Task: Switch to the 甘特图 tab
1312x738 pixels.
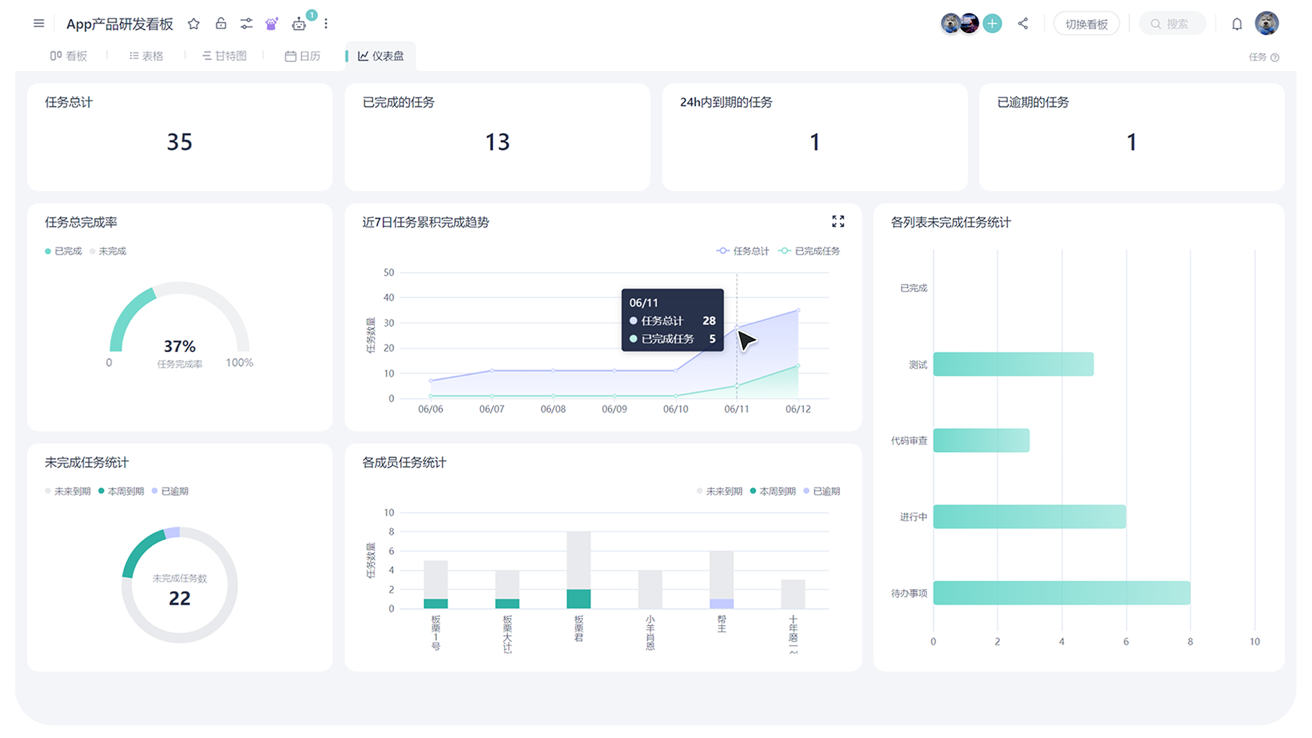Action: [x=224, y=56]
